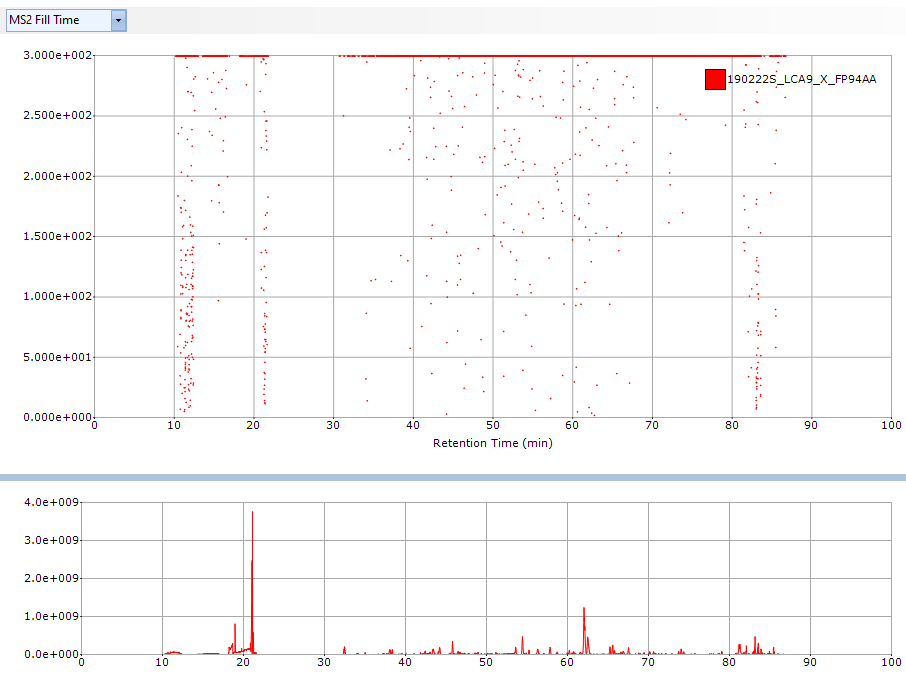Click the 100 tick label on the lower x-axis
The width and height of the screenshot is (906, 680).
[891, 662]
